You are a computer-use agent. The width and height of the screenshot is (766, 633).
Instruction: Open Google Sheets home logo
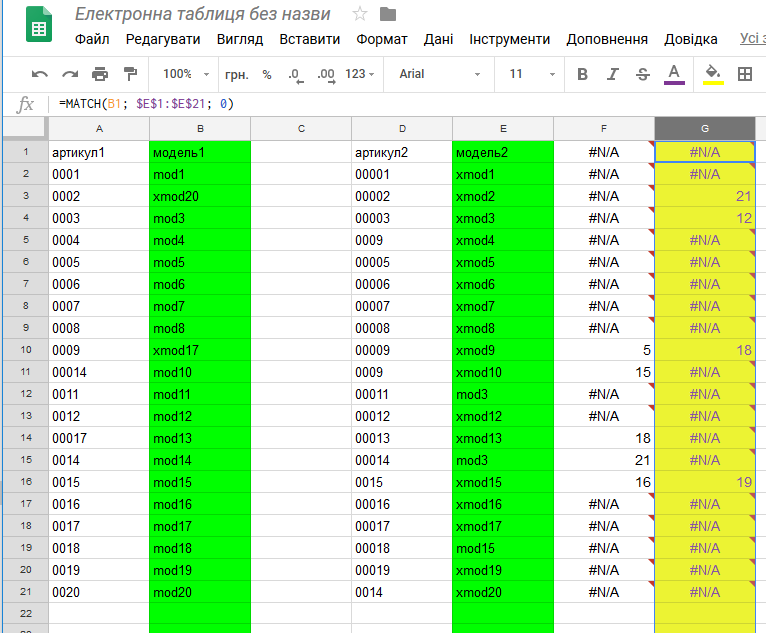click(x=39, y=24)
